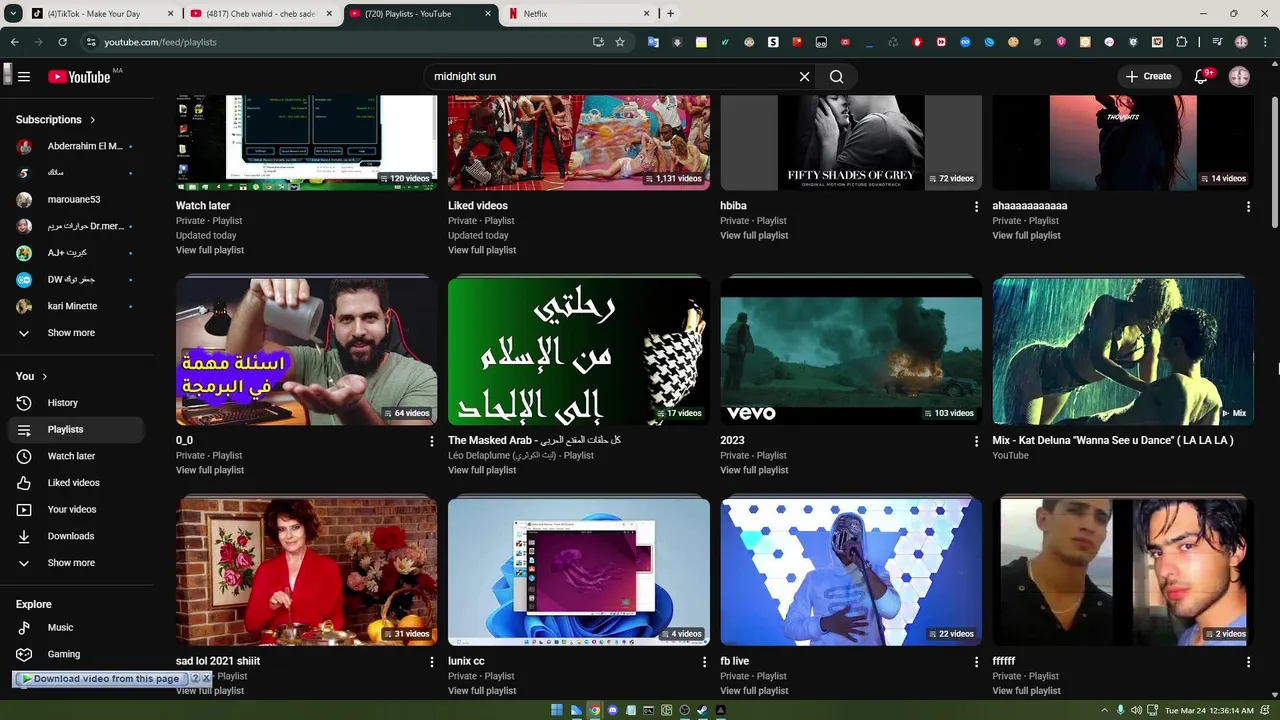Viewport: 1280px width, 720px height.
Task: Close the download video bar with X
Action: 207,678
